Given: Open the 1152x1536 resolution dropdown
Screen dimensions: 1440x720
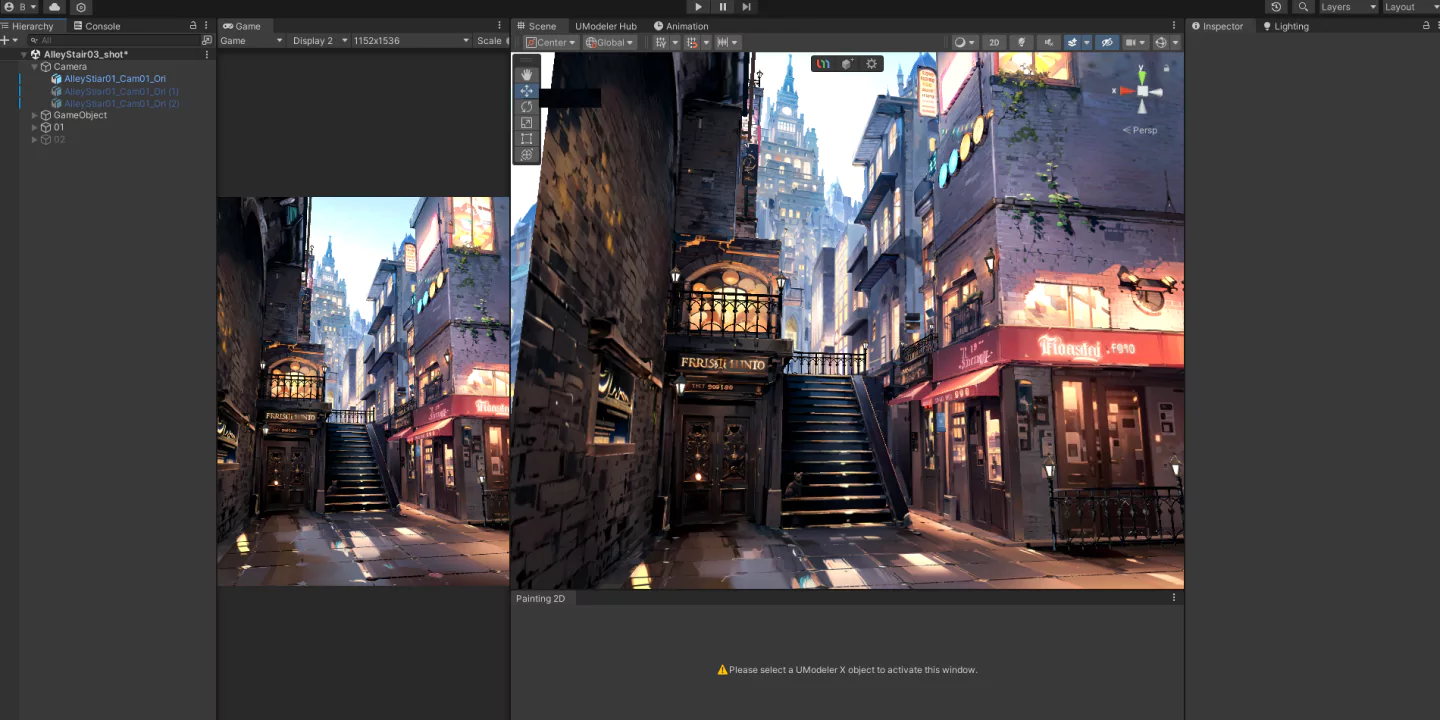Looking at the screenshot, I should 410,41.
